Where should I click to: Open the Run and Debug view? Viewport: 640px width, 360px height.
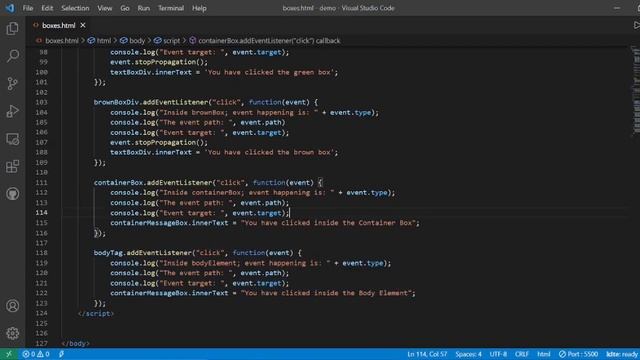tap(13, 111)
